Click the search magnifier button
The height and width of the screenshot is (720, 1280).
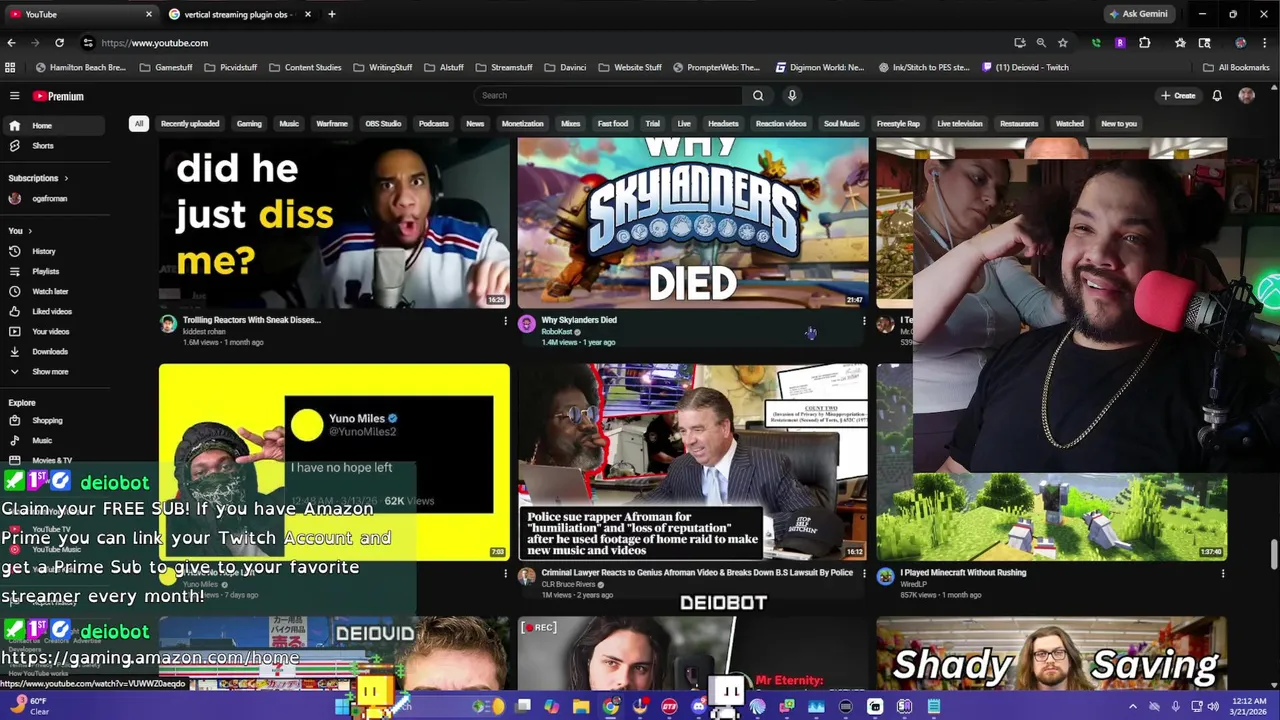757,96
